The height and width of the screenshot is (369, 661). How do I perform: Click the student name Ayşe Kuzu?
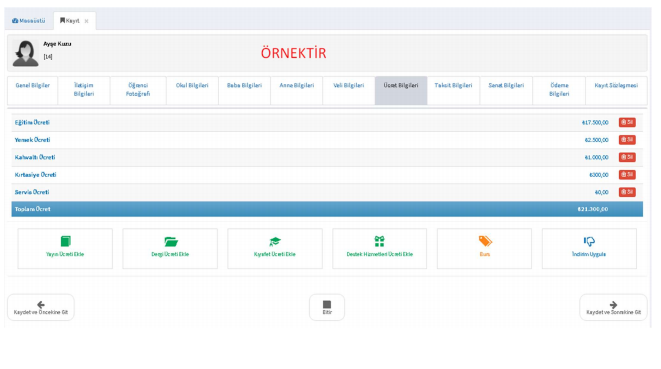(x=57, y=44)
